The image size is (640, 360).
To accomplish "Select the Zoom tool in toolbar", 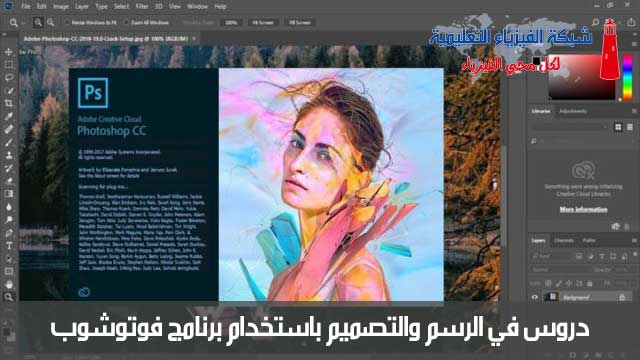I will point(9,297).
